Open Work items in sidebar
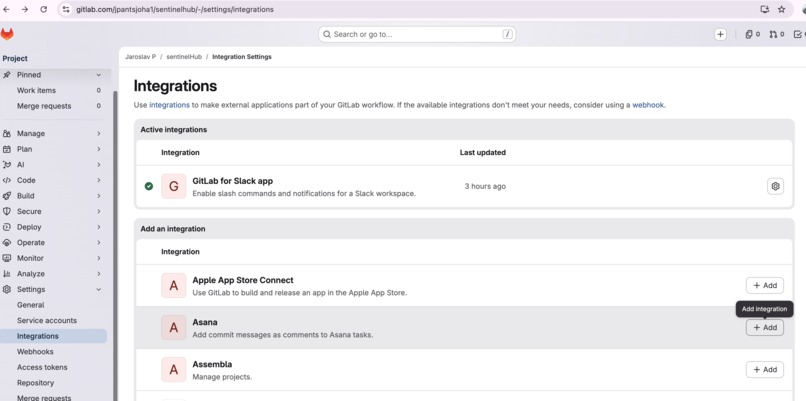 click(x=53, y=90)
